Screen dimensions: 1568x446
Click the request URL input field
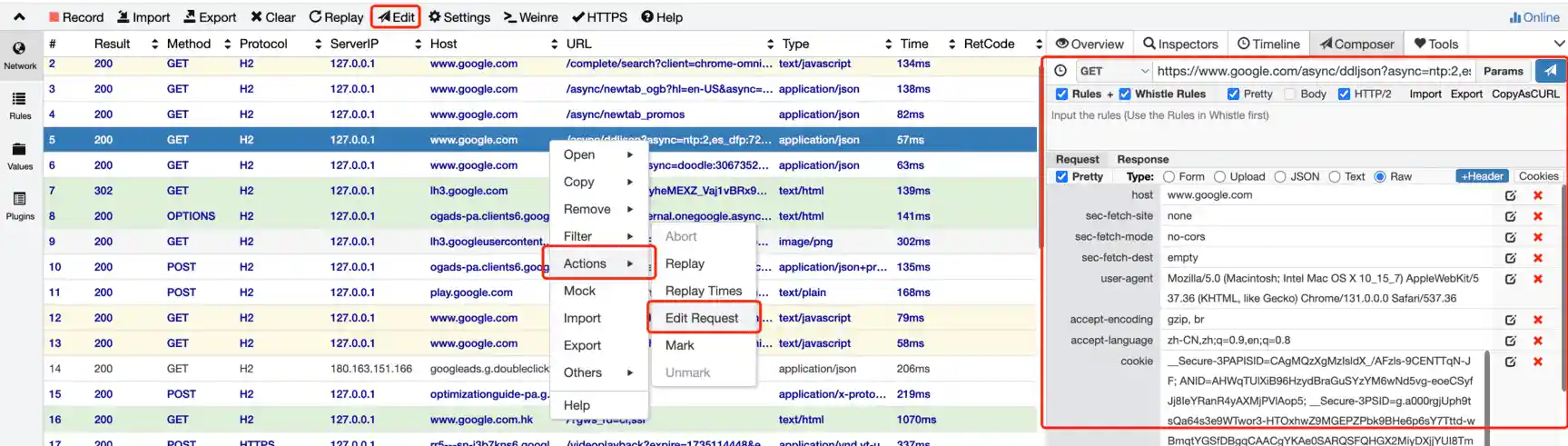[1313, 71]
